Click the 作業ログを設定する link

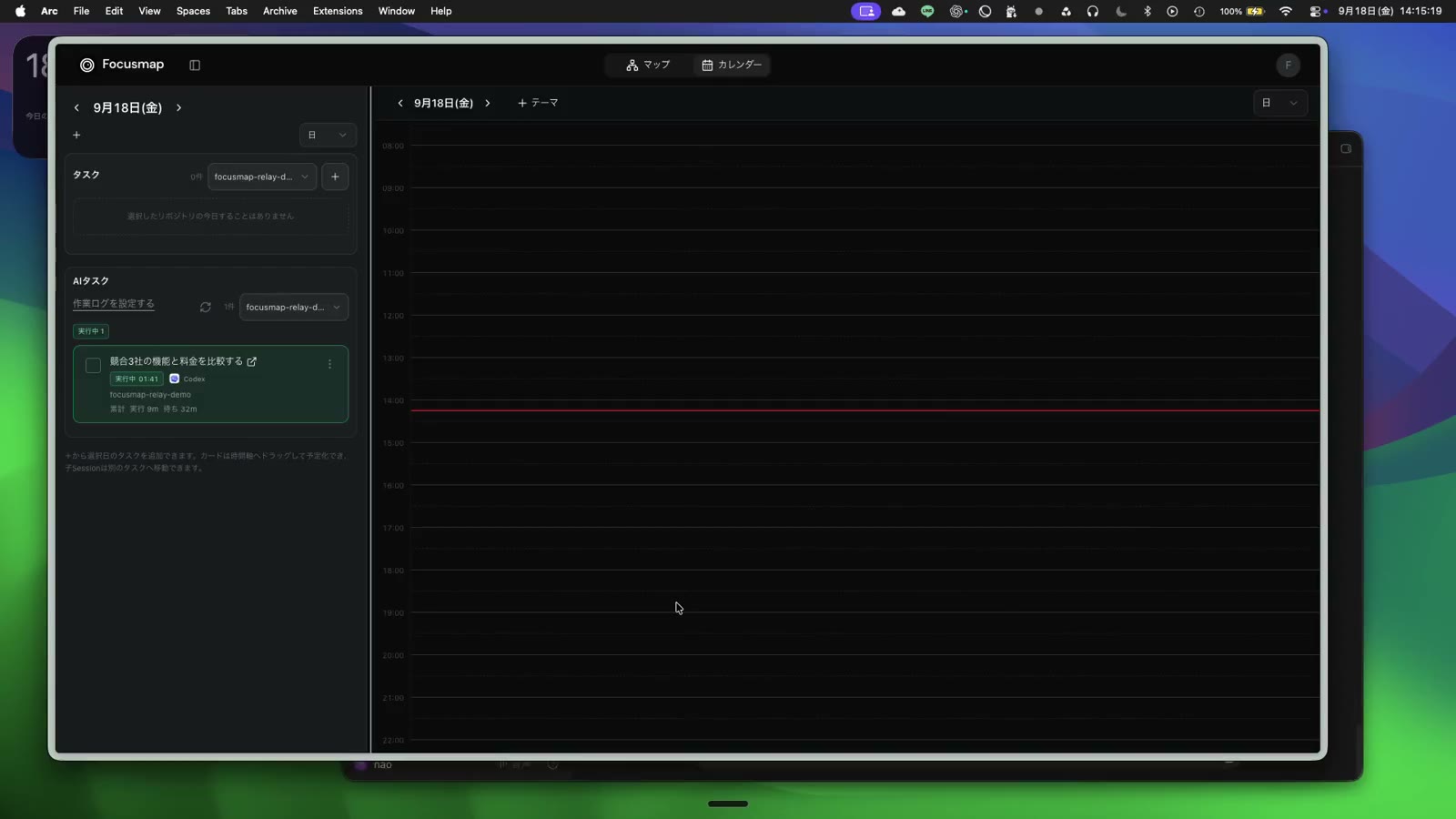click(114, 304)
